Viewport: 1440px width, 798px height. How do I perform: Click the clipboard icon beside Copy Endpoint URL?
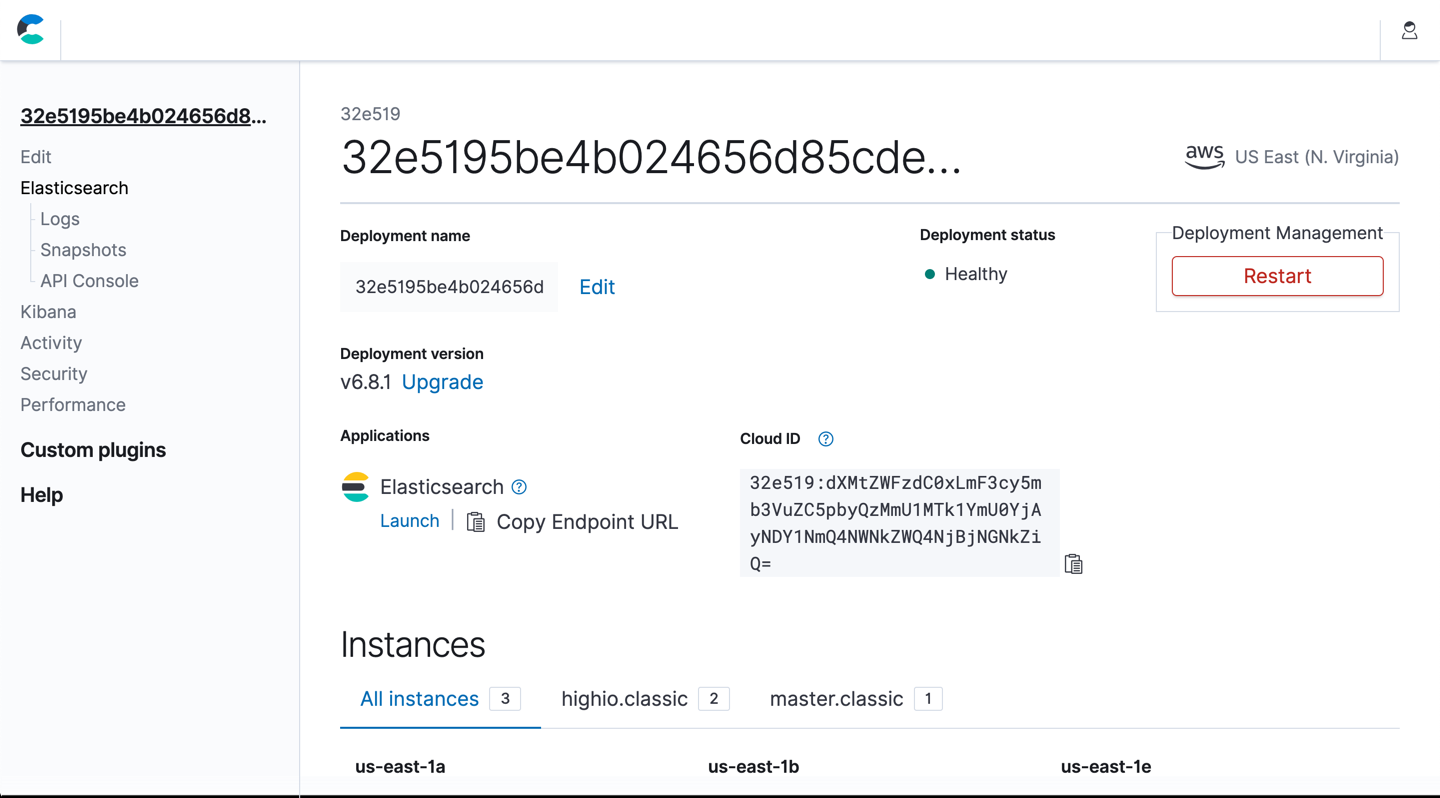(475, 521)
